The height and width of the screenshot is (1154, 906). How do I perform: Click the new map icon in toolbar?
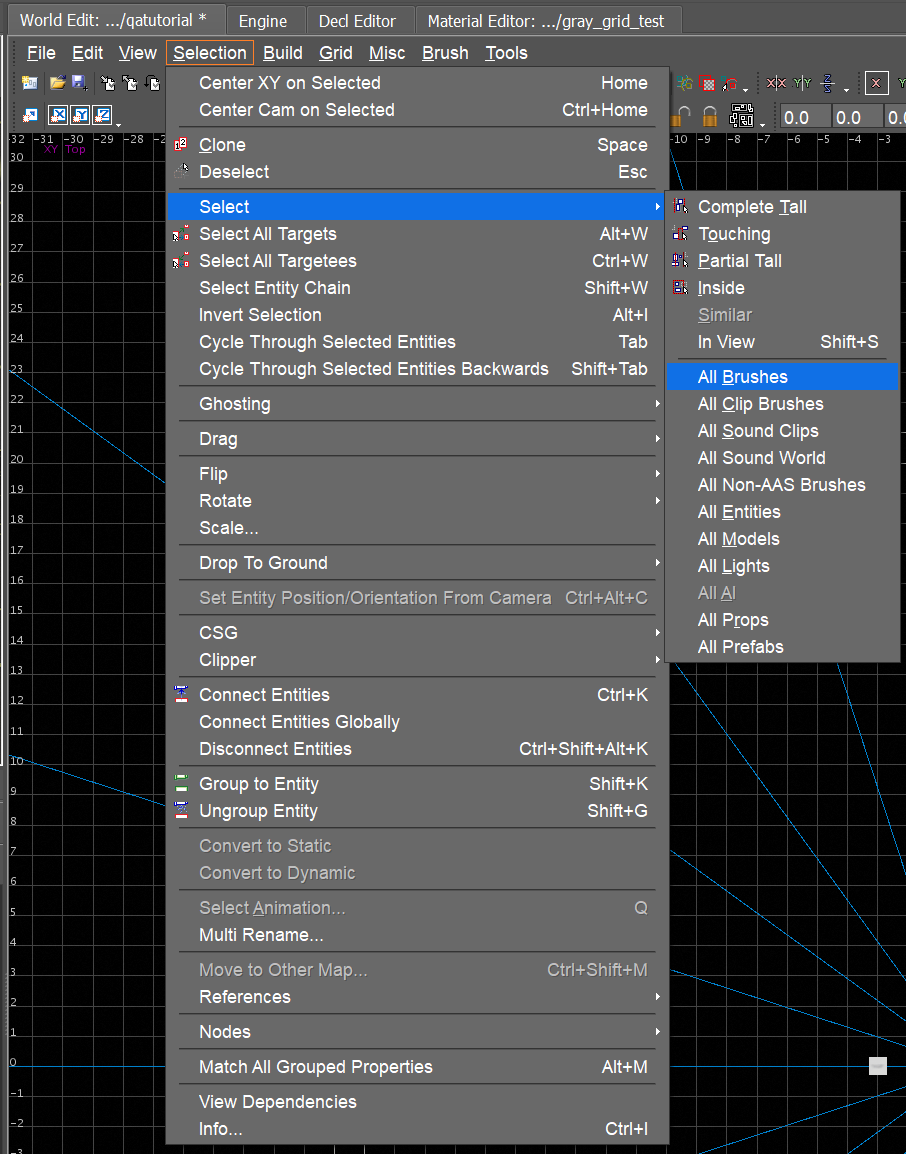pyautogui.click(x=30, y=83)
